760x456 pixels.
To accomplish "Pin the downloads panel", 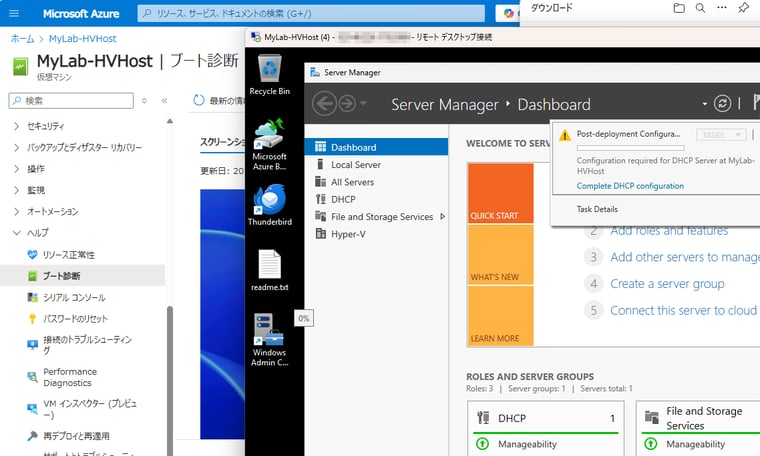I will coord(743,8).
